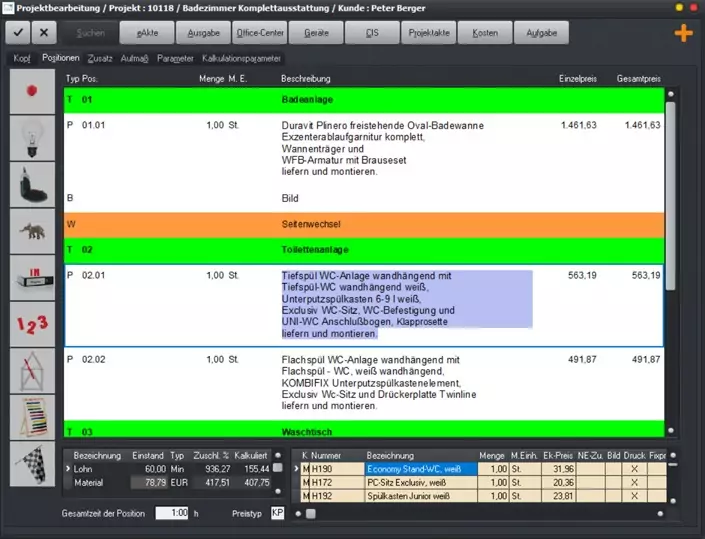This screenshot has height=539, width=705.
Task: Click the IN document tray sidebar icon
Action: 32,278
